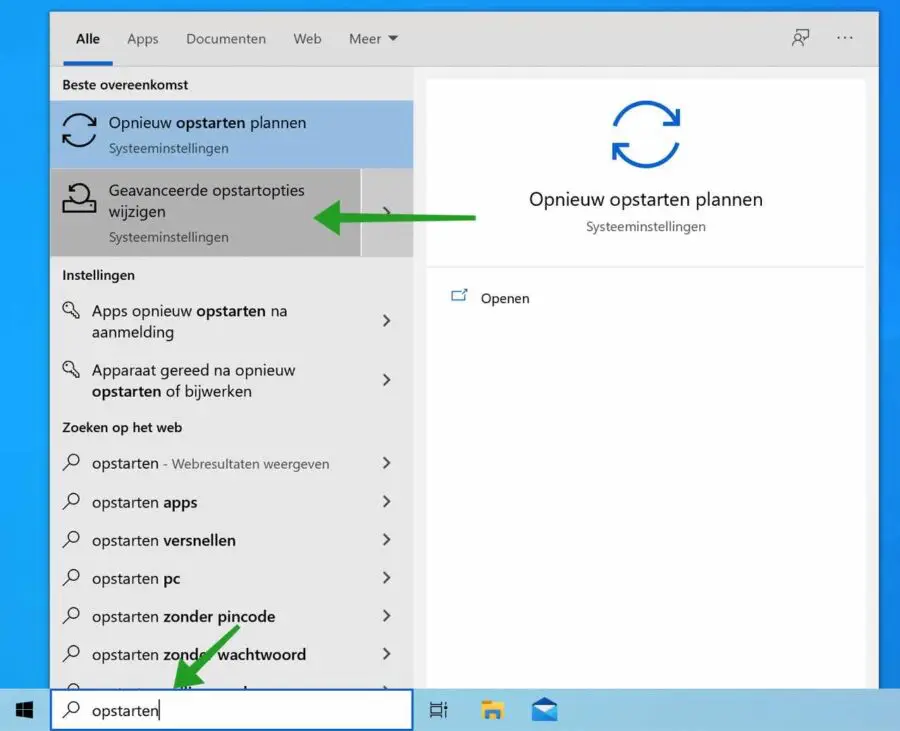Click the search icon beside opstarten zonder pincode

click(x=72, y=615)
